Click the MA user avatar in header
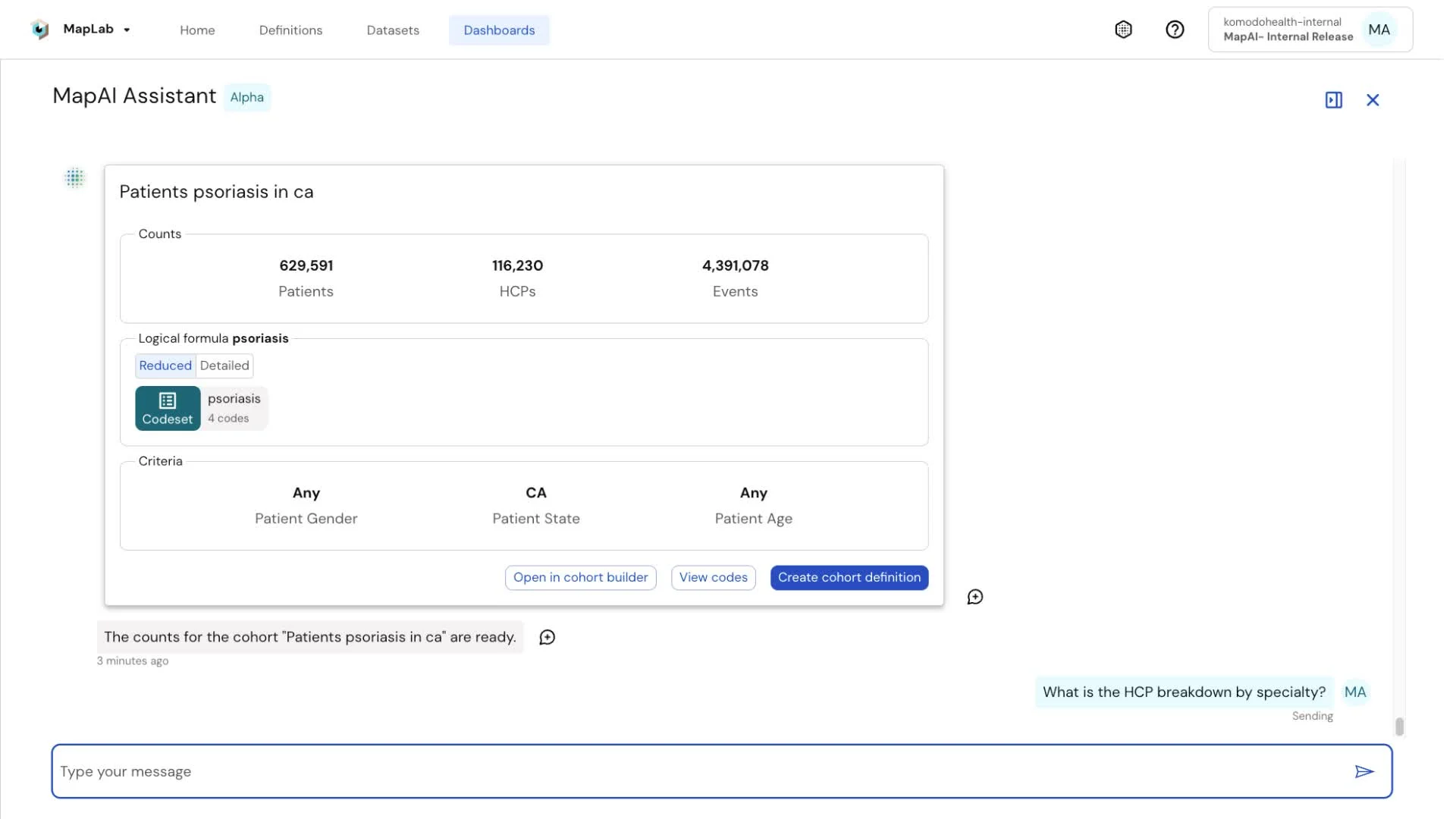Screen dimensions: 1456x819 (x=1379, y=30)
